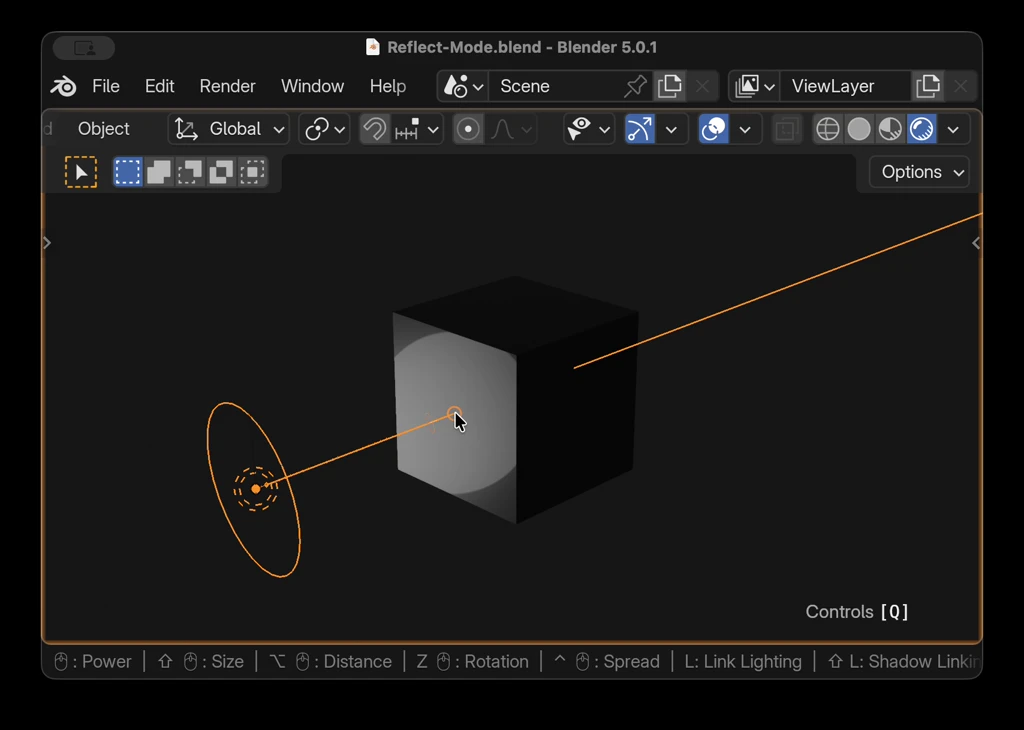Open the Global transform orientation dropdown
The height and width of the screenshot is (730, 1024).
click(229, 129)
